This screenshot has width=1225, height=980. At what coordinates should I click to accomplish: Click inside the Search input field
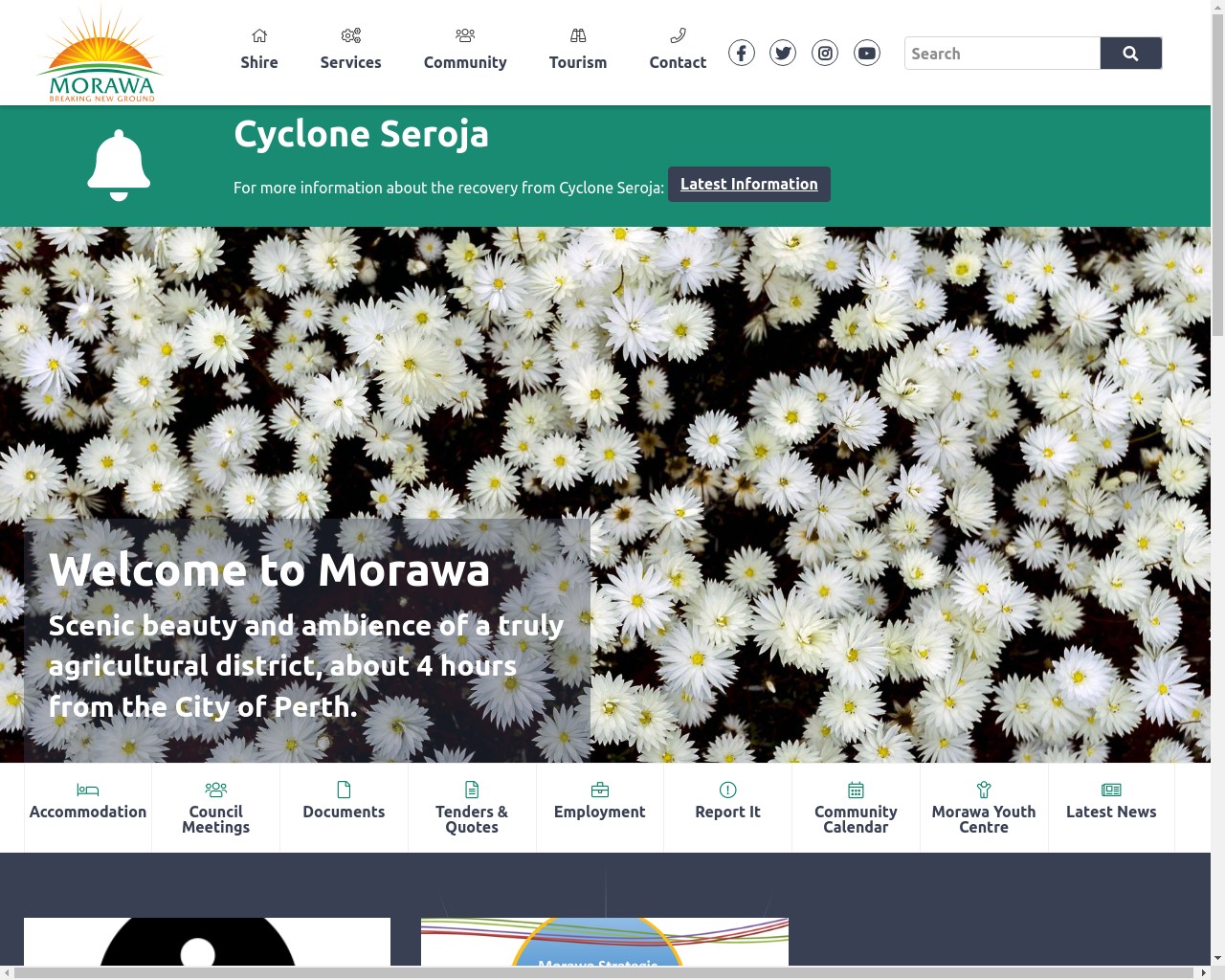pos(1002,53)
